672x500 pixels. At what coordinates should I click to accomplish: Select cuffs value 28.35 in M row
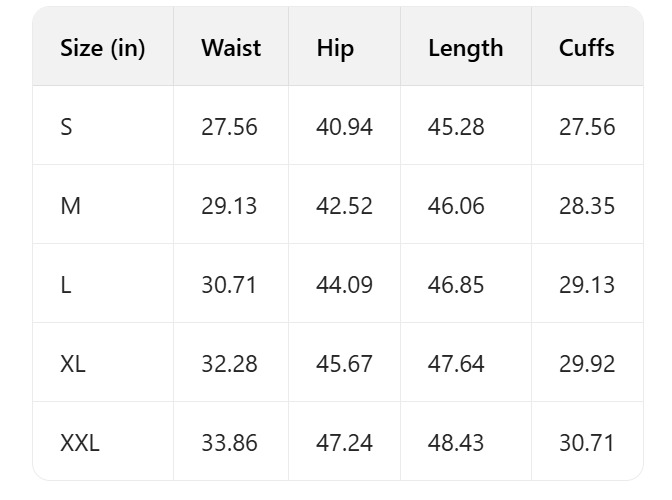587,206
